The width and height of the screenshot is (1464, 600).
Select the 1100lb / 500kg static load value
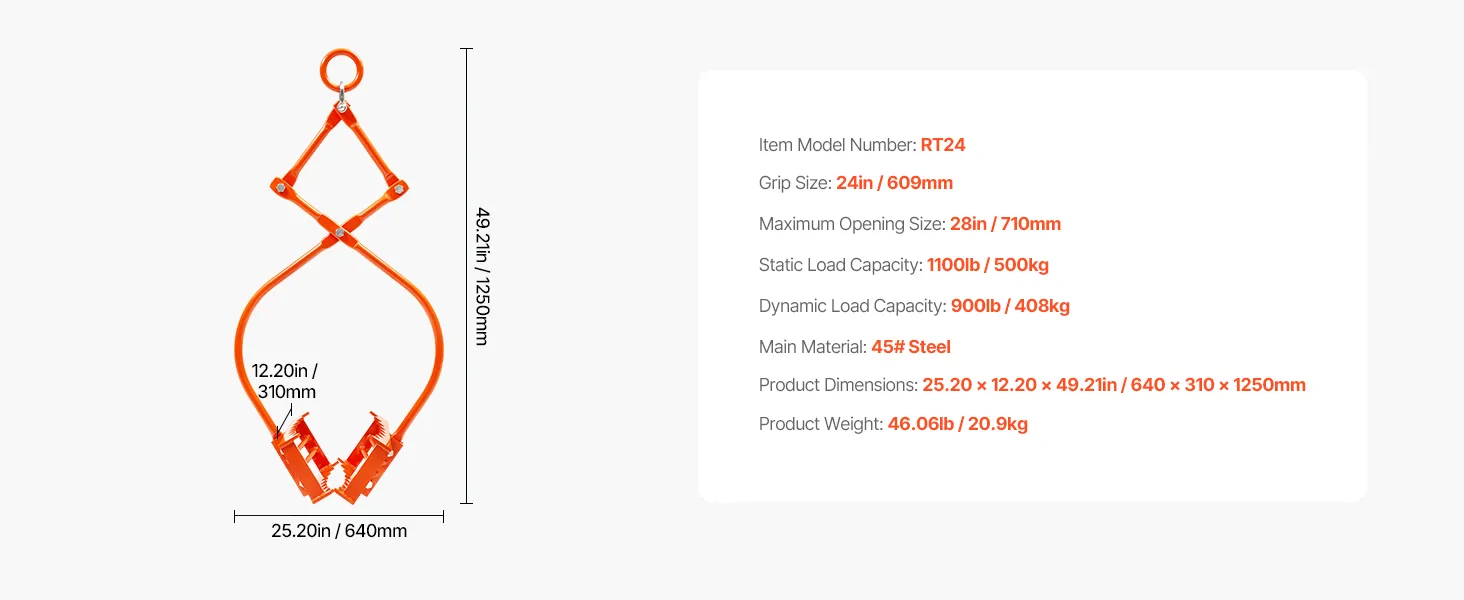pos(988,265)
